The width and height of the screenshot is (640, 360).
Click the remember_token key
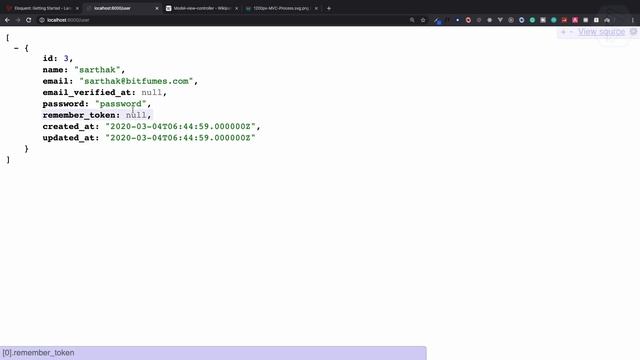click(x=79, y=116)
